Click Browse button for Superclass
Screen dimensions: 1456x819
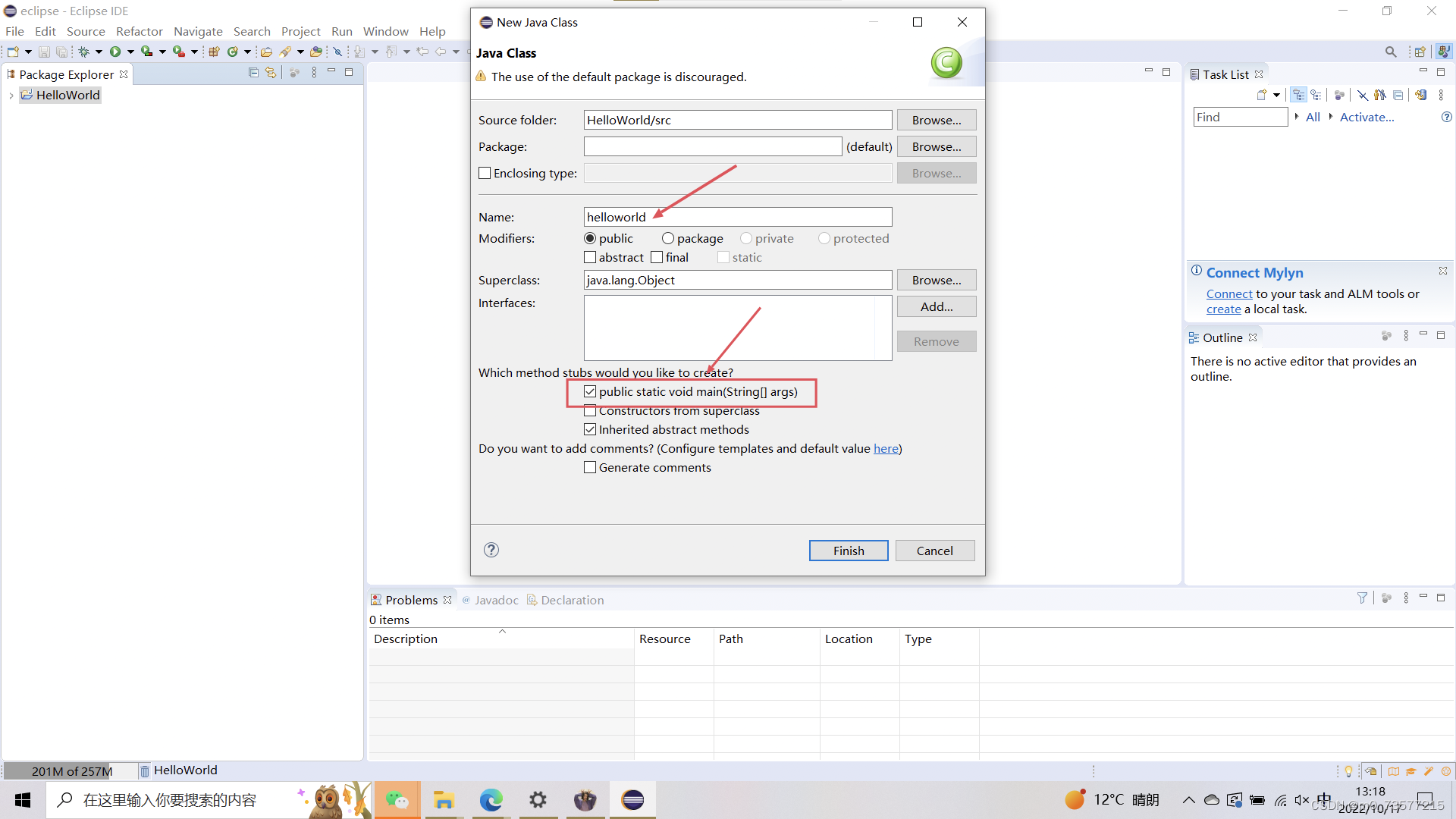[937, 280]
